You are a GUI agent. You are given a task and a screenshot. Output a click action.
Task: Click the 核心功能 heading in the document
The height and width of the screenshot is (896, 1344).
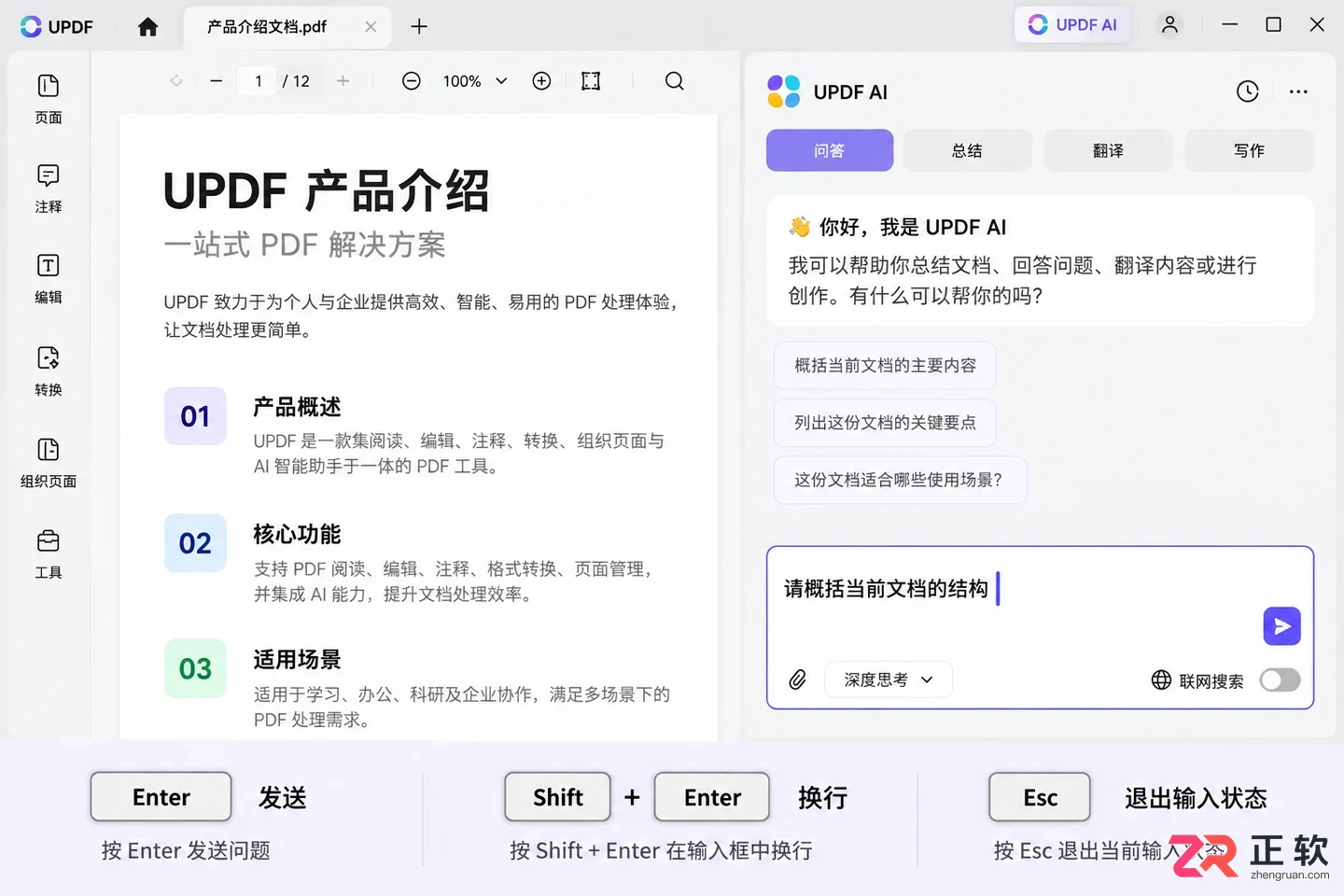[297, 535]
